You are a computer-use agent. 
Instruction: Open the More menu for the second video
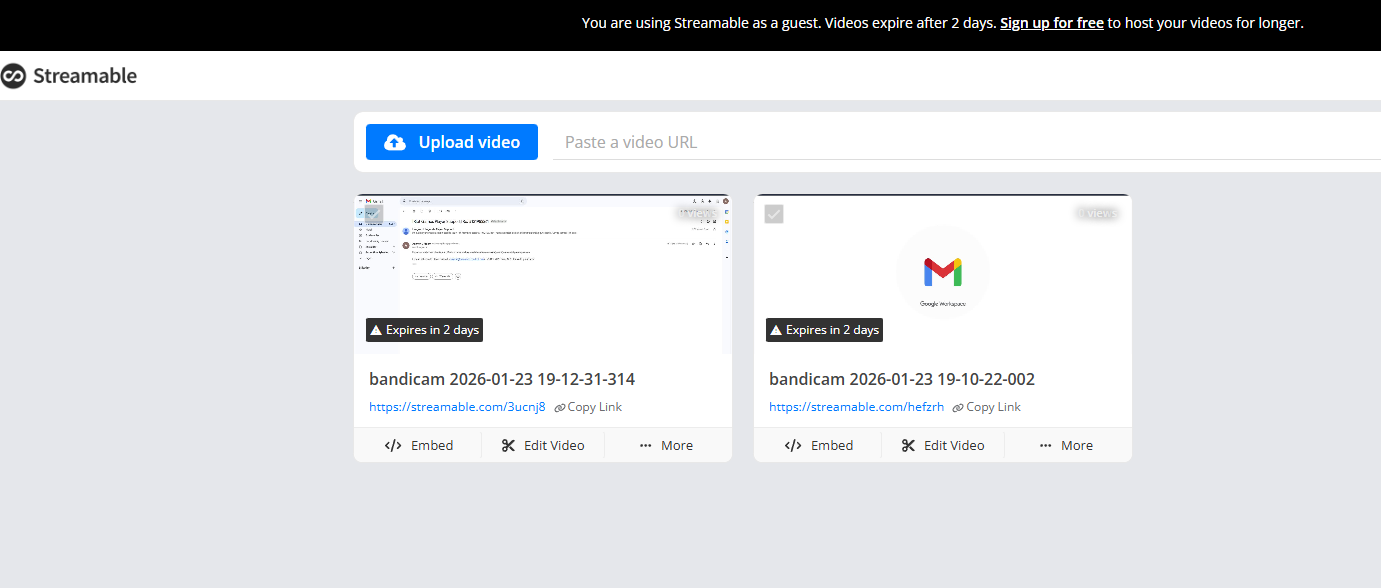1067,445
